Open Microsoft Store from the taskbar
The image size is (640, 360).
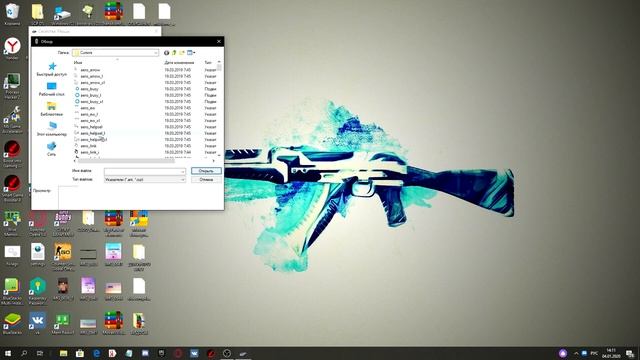pos(80,353)
